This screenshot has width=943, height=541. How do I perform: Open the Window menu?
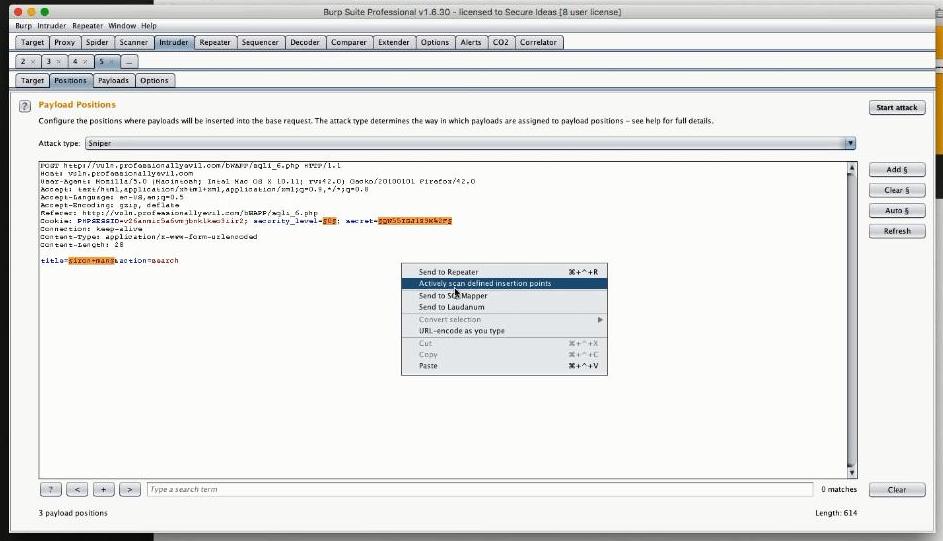click(x=122, y=26)
